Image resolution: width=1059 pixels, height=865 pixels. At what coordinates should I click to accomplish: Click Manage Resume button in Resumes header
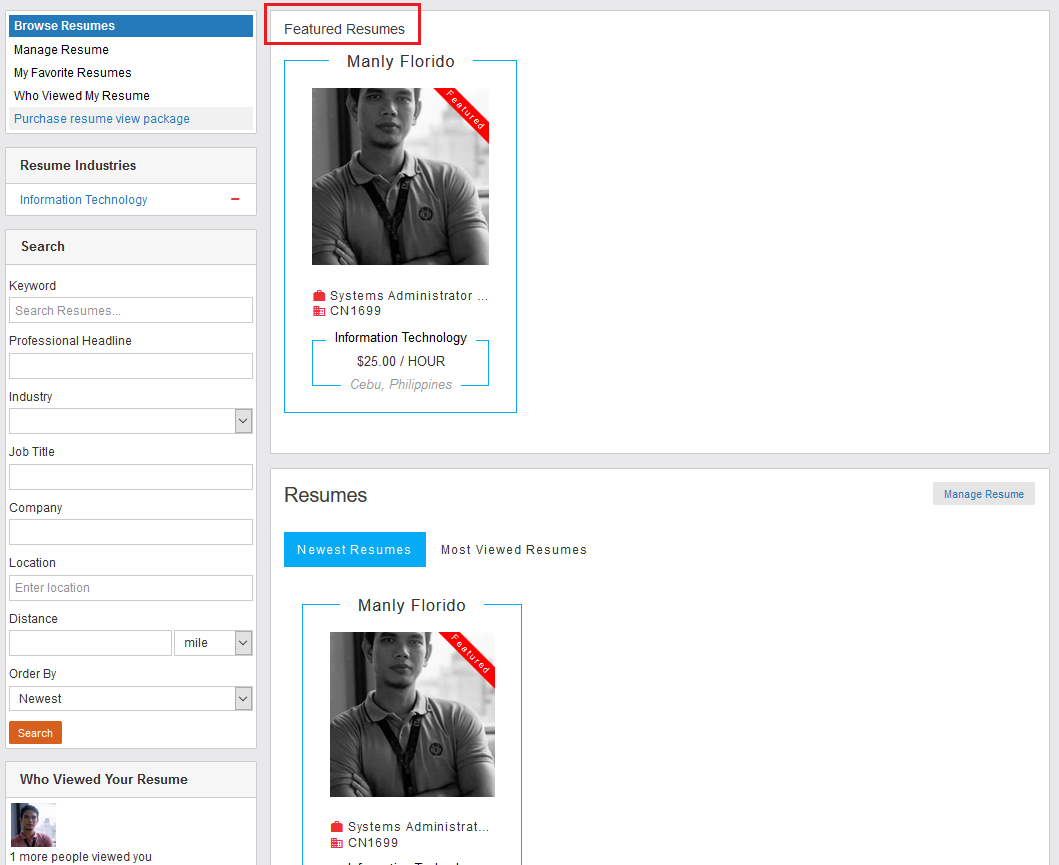click(983, 494)
